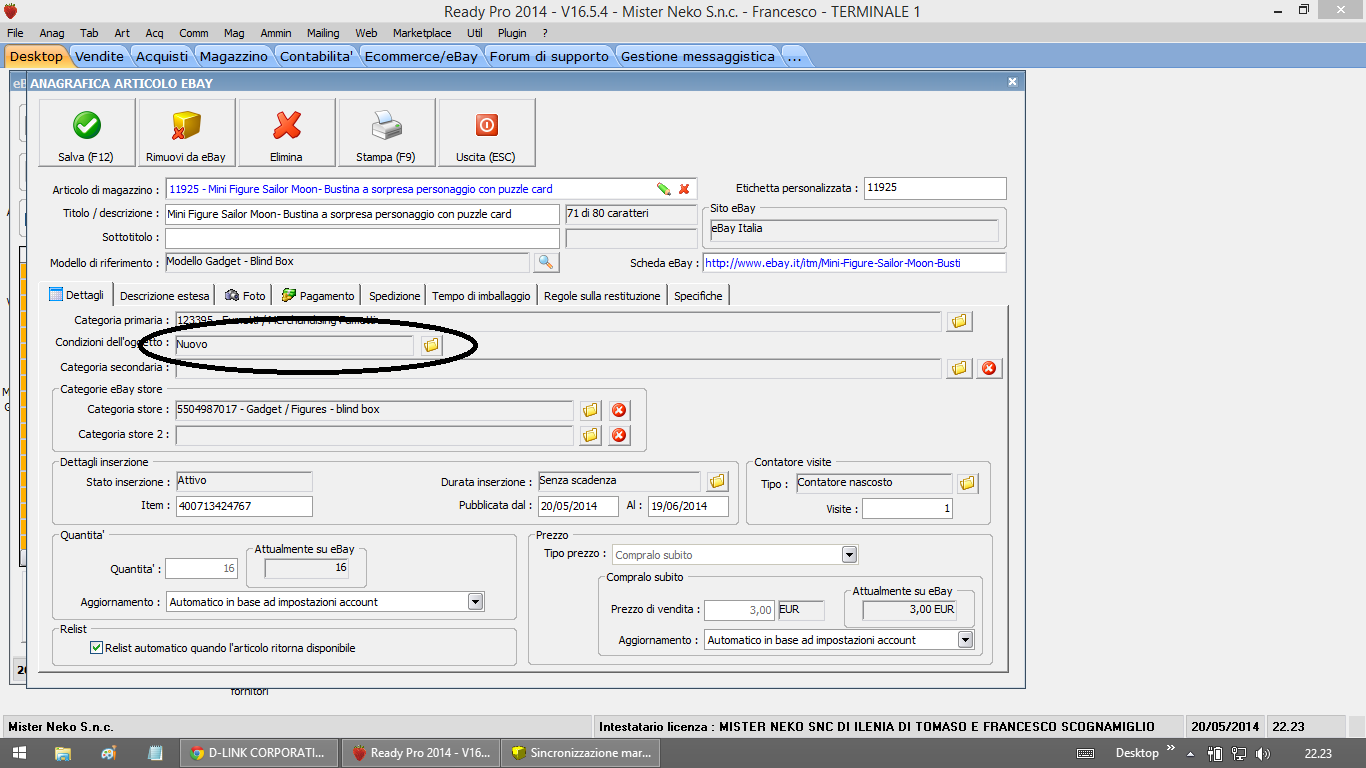Switch to Sincronizzazione mar... taskbar window

582,753
